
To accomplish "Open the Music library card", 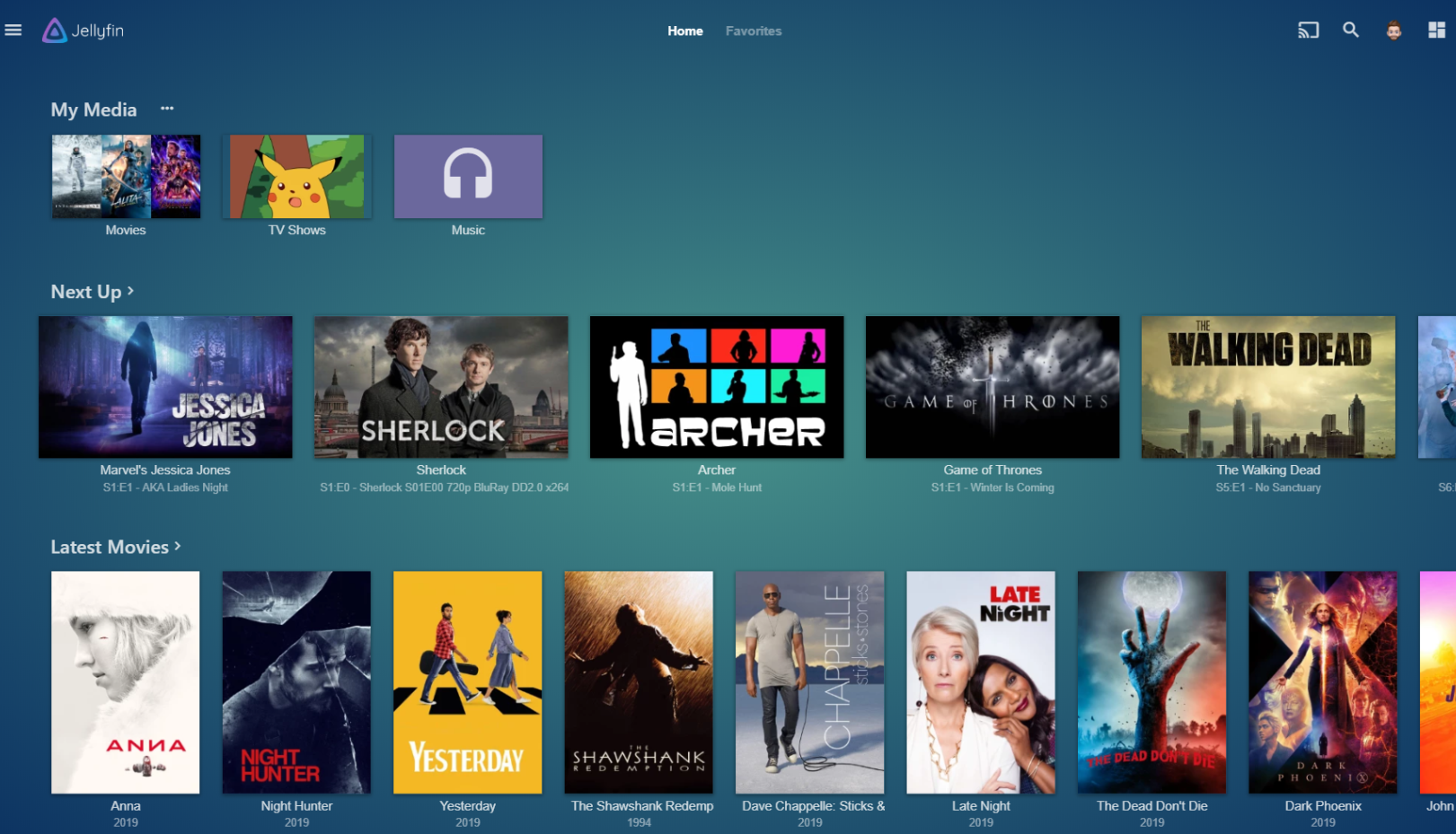I will point(468,177).
